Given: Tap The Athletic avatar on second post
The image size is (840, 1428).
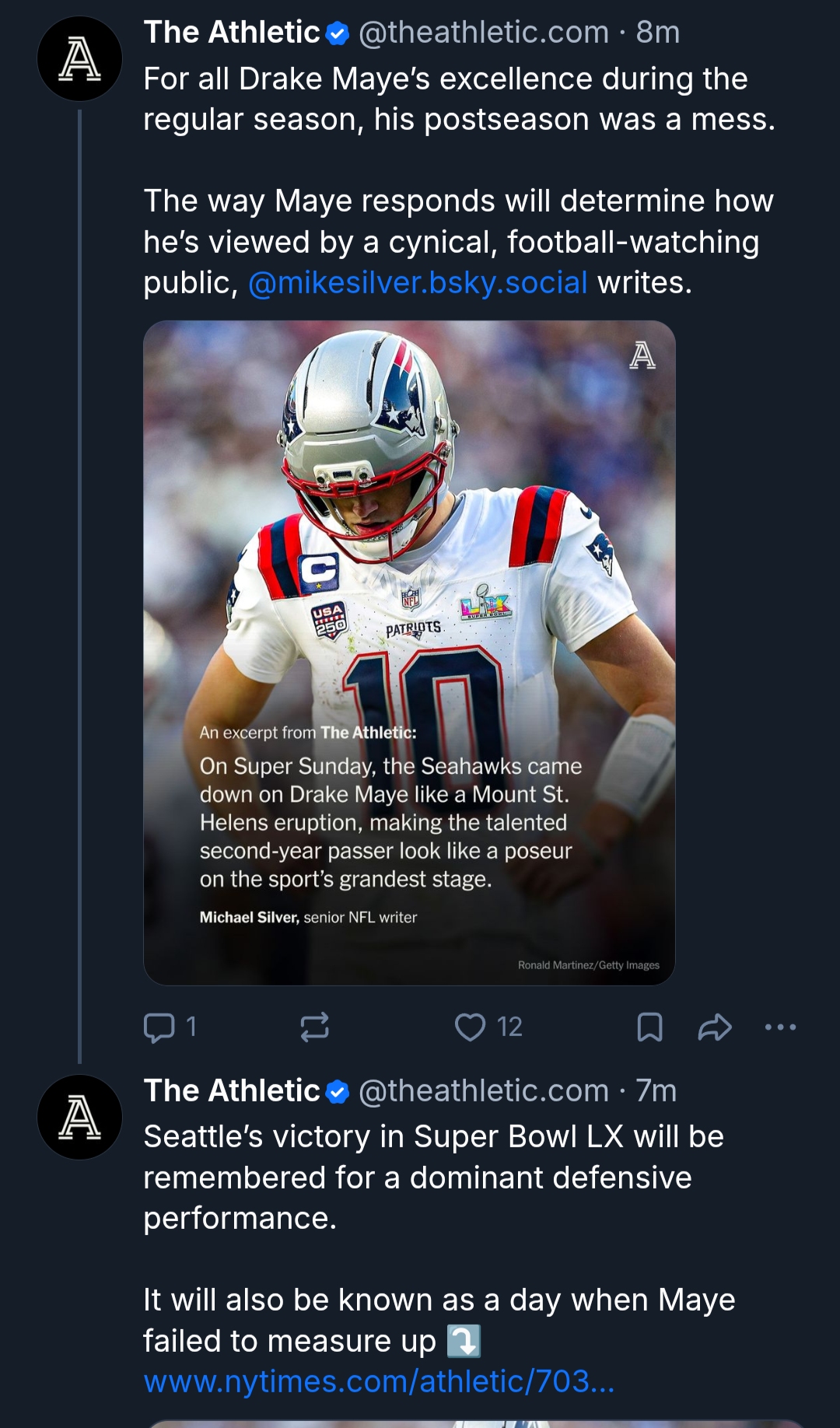Looking at the screenshot, I should [x=79, y=1118].
